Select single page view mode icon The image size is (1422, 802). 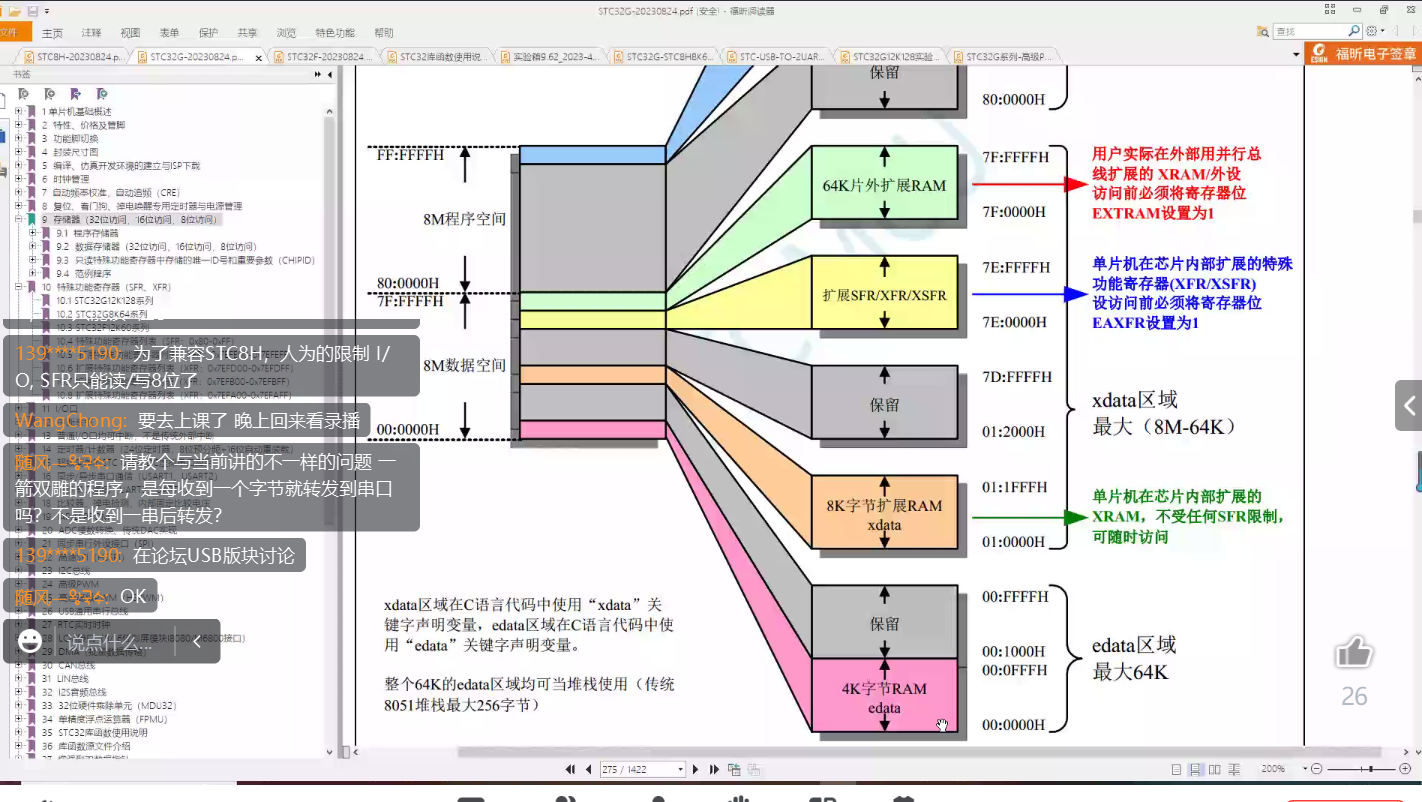tap(1177, 769)
